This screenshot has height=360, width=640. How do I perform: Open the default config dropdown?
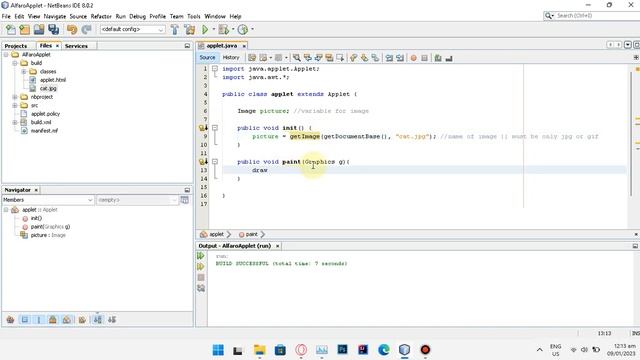(132, 29)
